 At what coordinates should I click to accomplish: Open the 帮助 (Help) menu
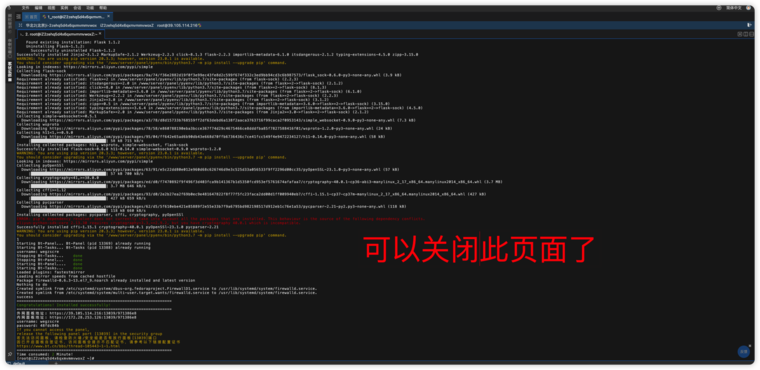(x=103, y=8)
